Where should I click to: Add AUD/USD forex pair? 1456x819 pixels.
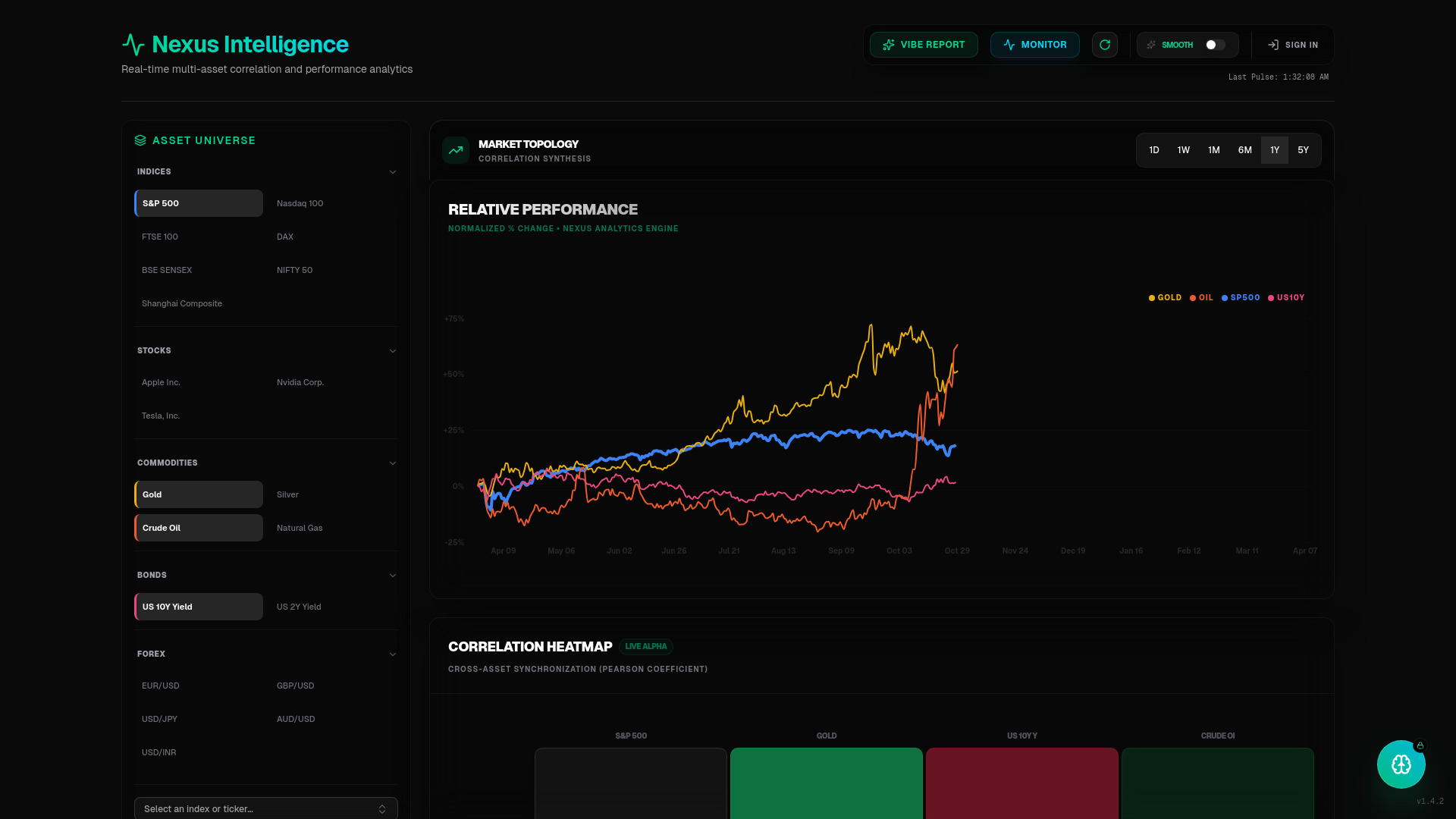334,719
